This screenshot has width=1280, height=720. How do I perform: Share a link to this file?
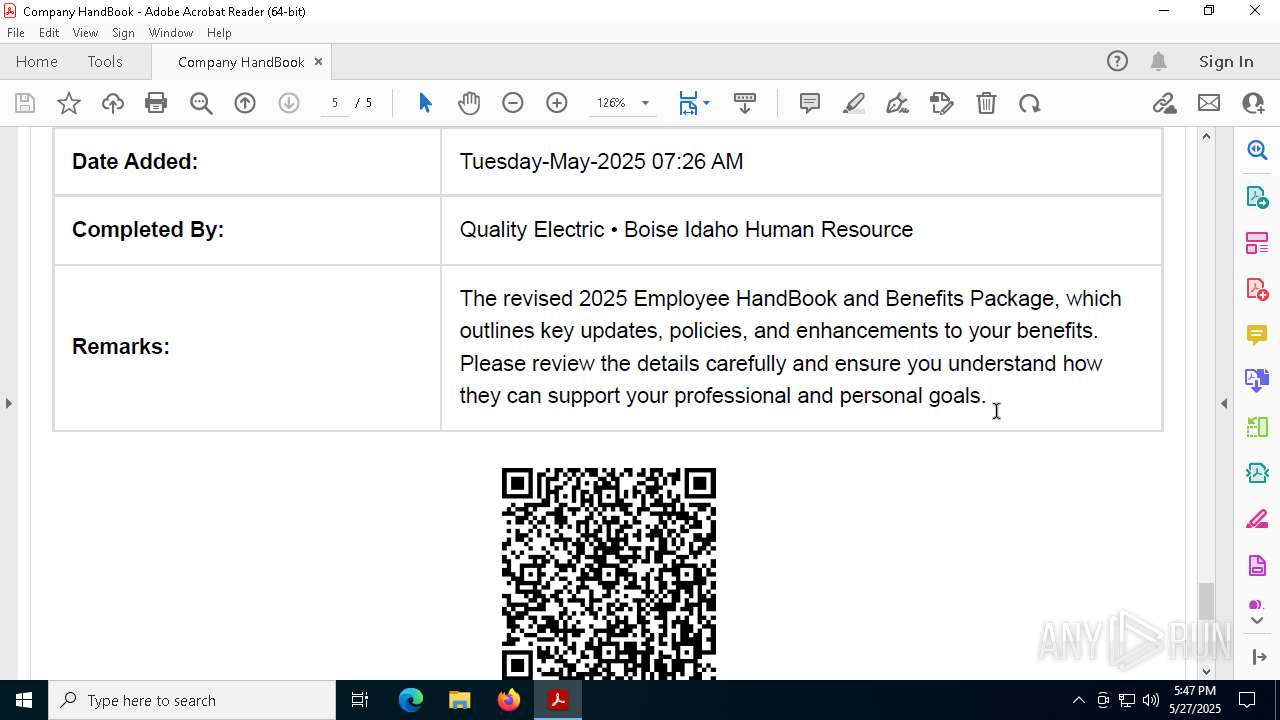pyautogui.click(x=1164, y=103)
